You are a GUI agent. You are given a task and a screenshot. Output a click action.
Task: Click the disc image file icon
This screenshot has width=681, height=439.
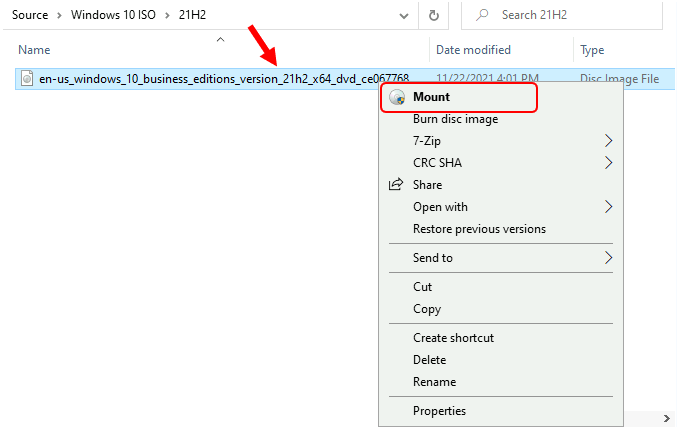click(x=27, y=79)
